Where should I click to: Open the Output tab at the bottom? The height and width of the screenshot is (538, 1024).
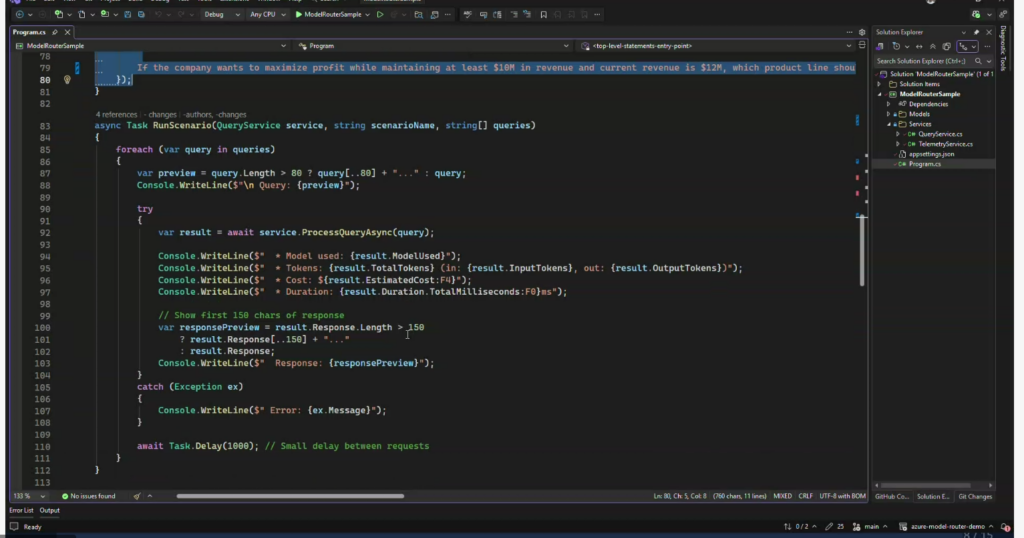[49, 511]
